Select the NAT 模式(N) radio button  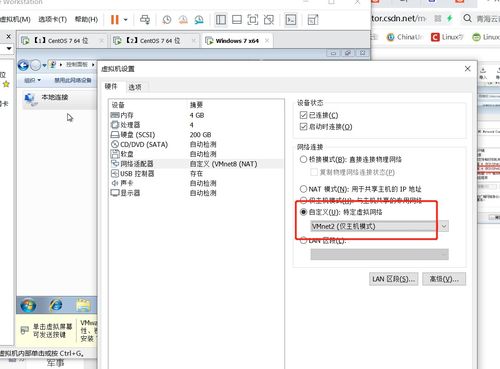[x=303, y=189]
